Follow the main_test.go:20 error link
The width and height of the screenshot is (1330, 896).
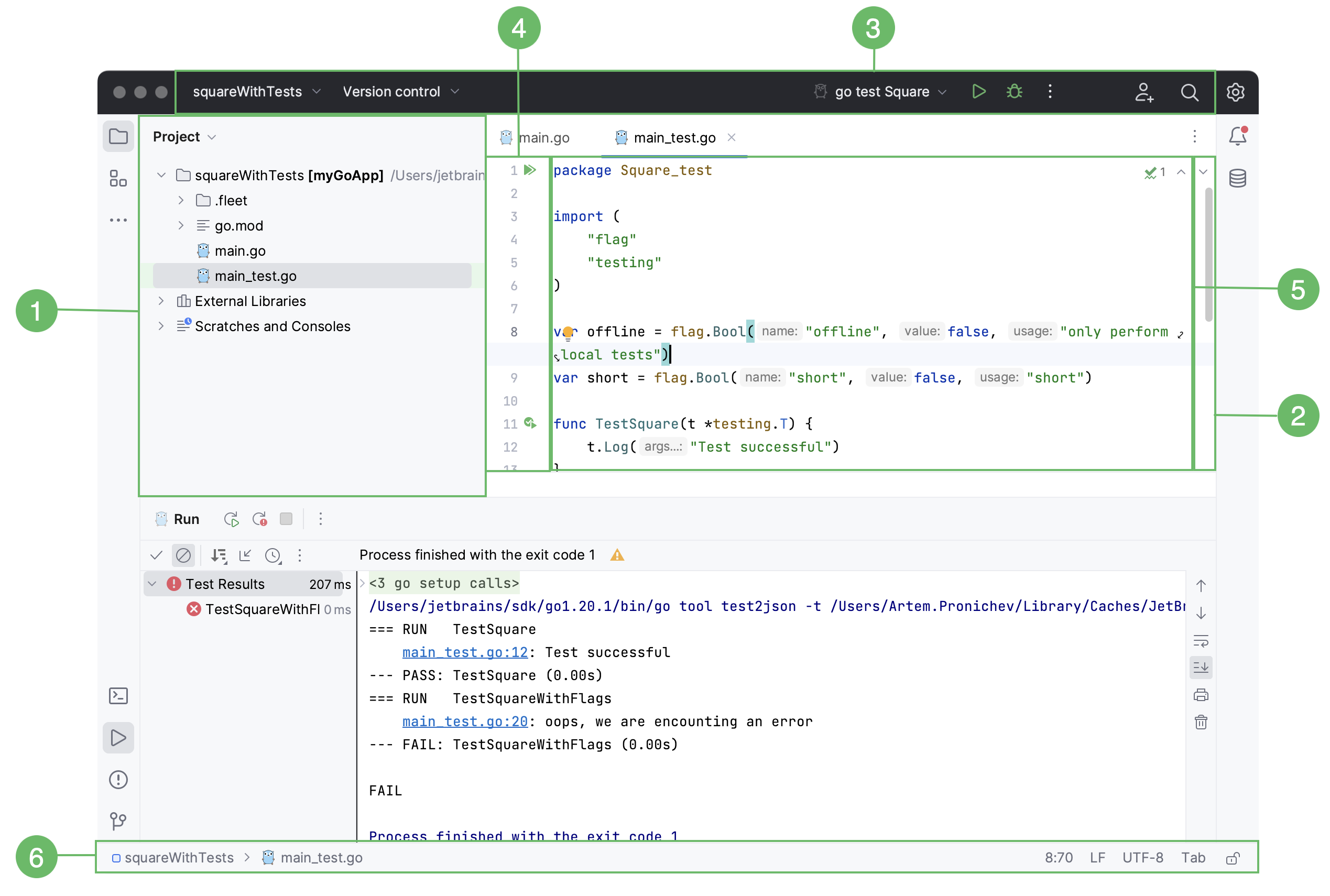tap(464, 721)
